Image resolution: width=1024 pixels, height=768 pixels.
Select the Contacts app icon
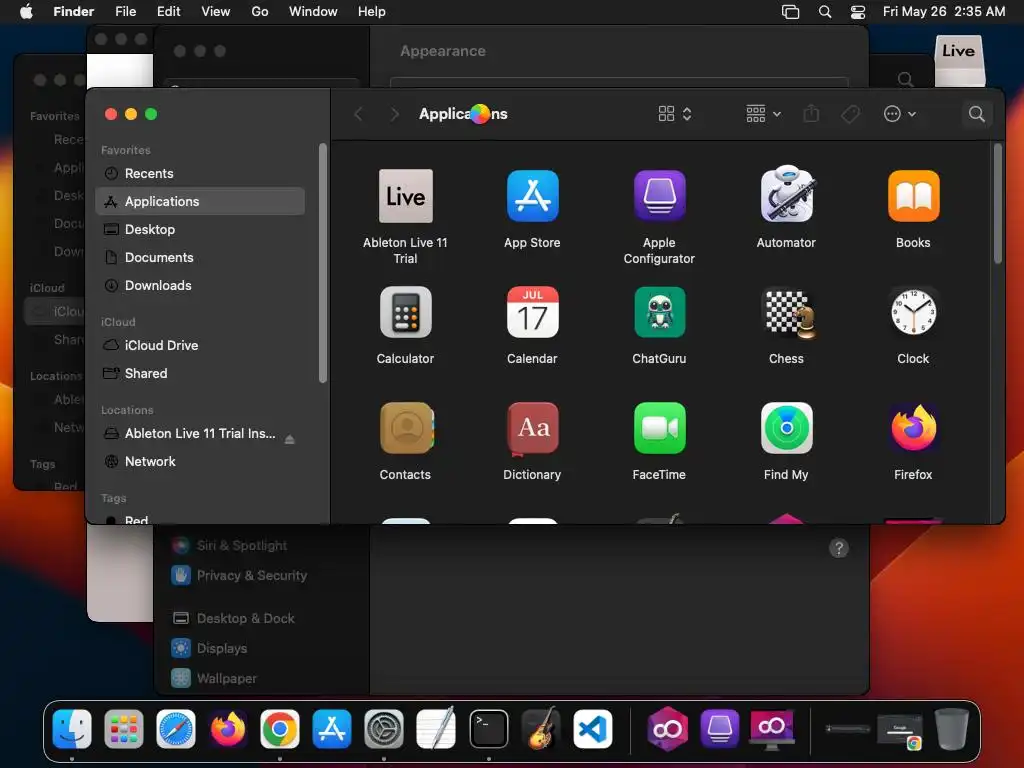406,428
